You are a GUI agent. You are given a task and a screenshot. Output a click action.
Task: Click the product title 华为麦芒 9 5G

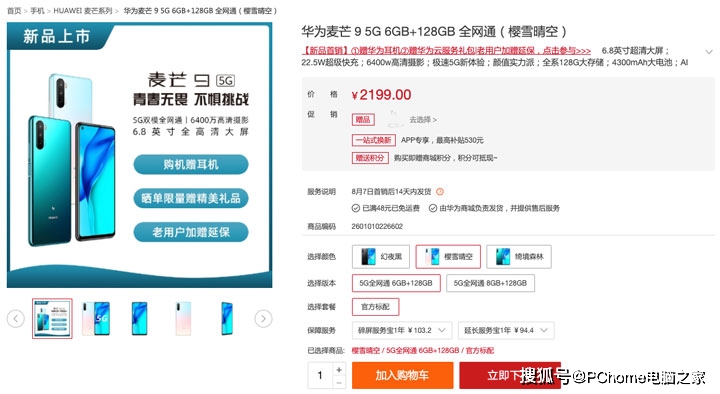click(x=434, y=32)
